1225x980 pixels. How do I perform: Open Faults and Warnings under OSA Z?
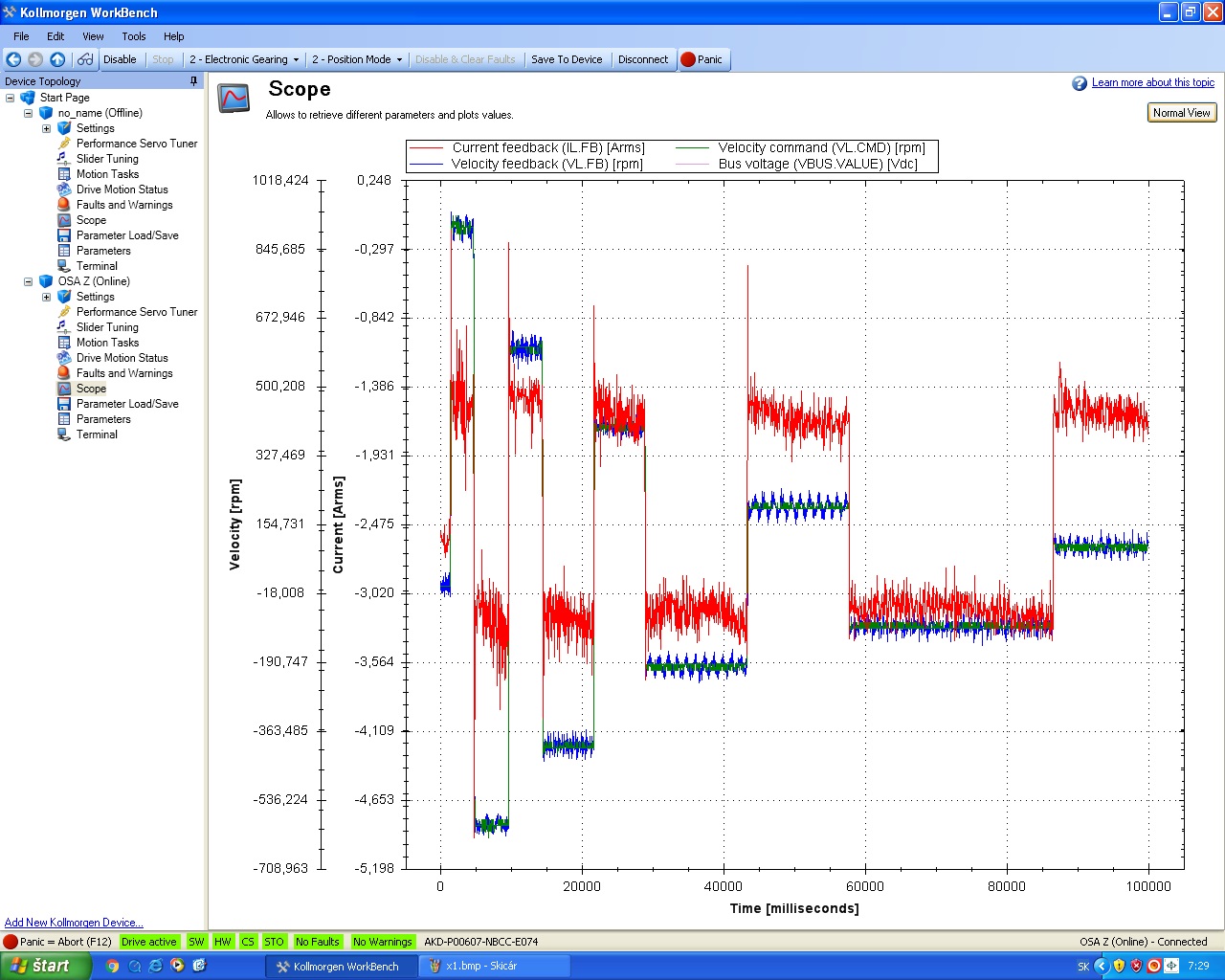(x=124, y=373)
